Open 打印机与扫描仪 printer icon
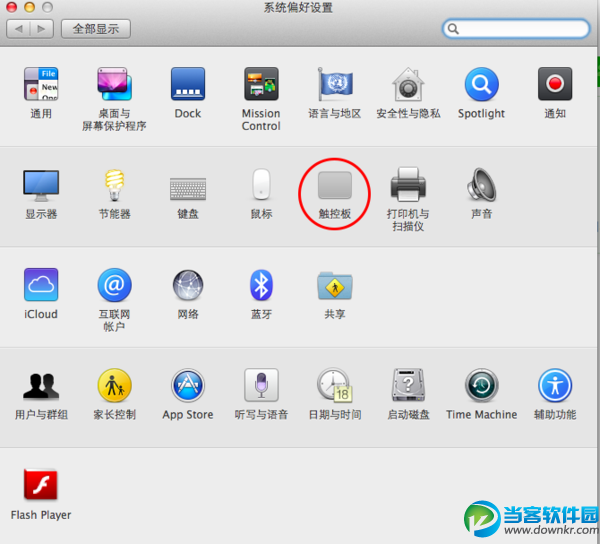Screen dimensions: 600x544 pos(408,184)
